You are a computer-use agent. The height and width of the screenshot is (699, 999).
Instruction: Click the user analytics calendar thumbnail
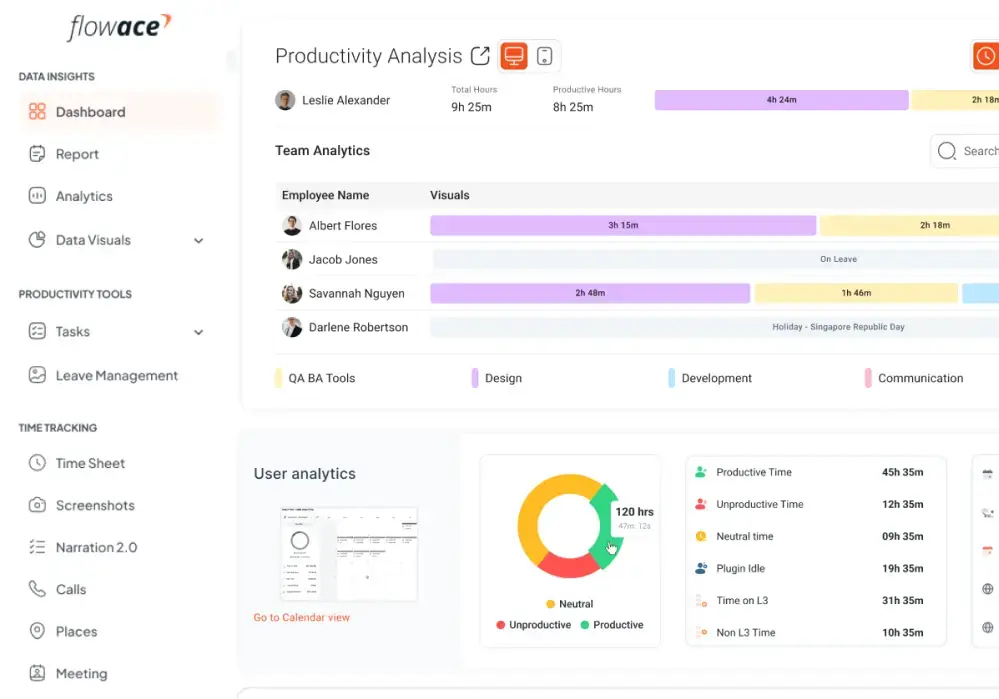348,553
